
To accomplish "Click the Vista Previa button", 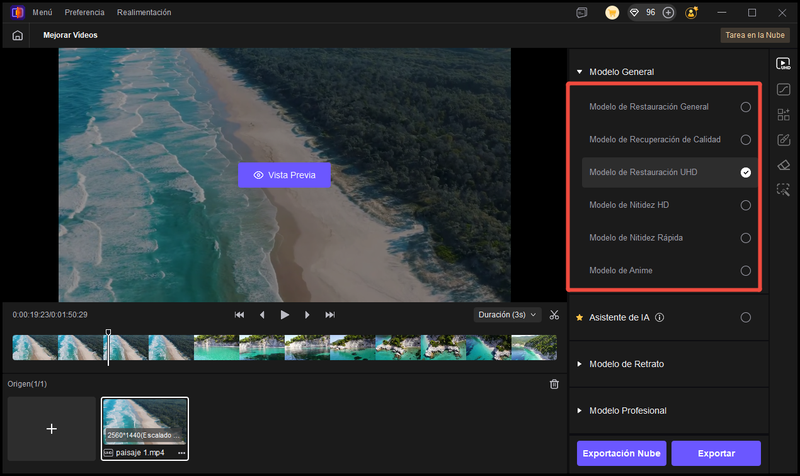I will point(284,175).
